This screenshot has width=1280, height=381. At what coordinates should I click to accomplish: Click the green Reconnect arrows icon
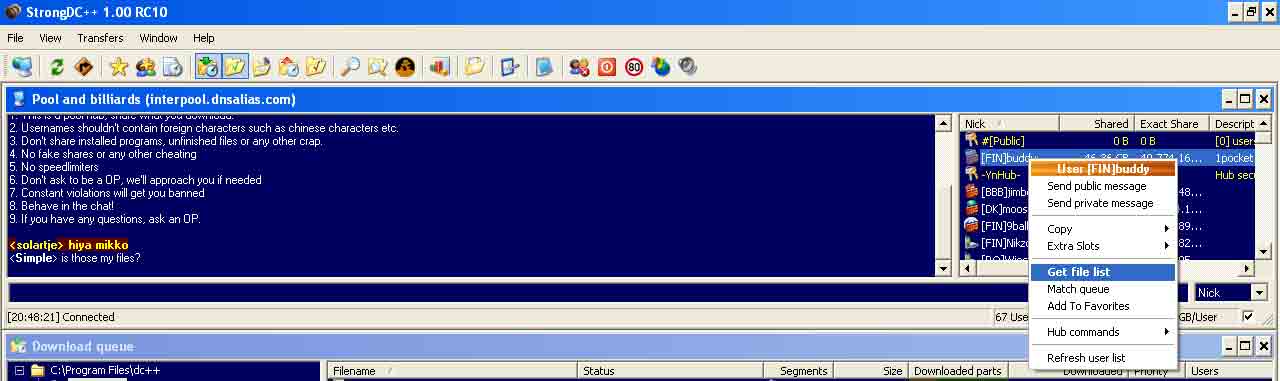pyautogui.click(x=57, y=66)
